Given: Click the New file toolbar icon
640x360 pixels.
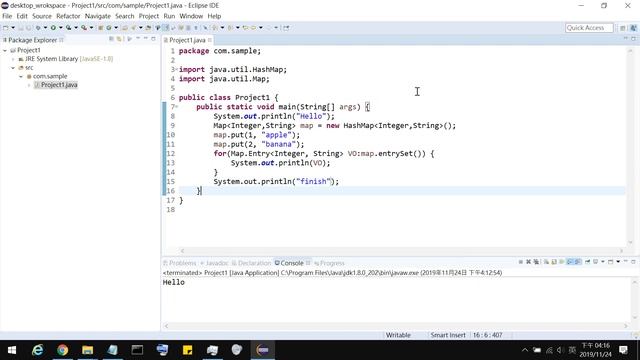Looking at the screenshot, I should pos(6,28).
